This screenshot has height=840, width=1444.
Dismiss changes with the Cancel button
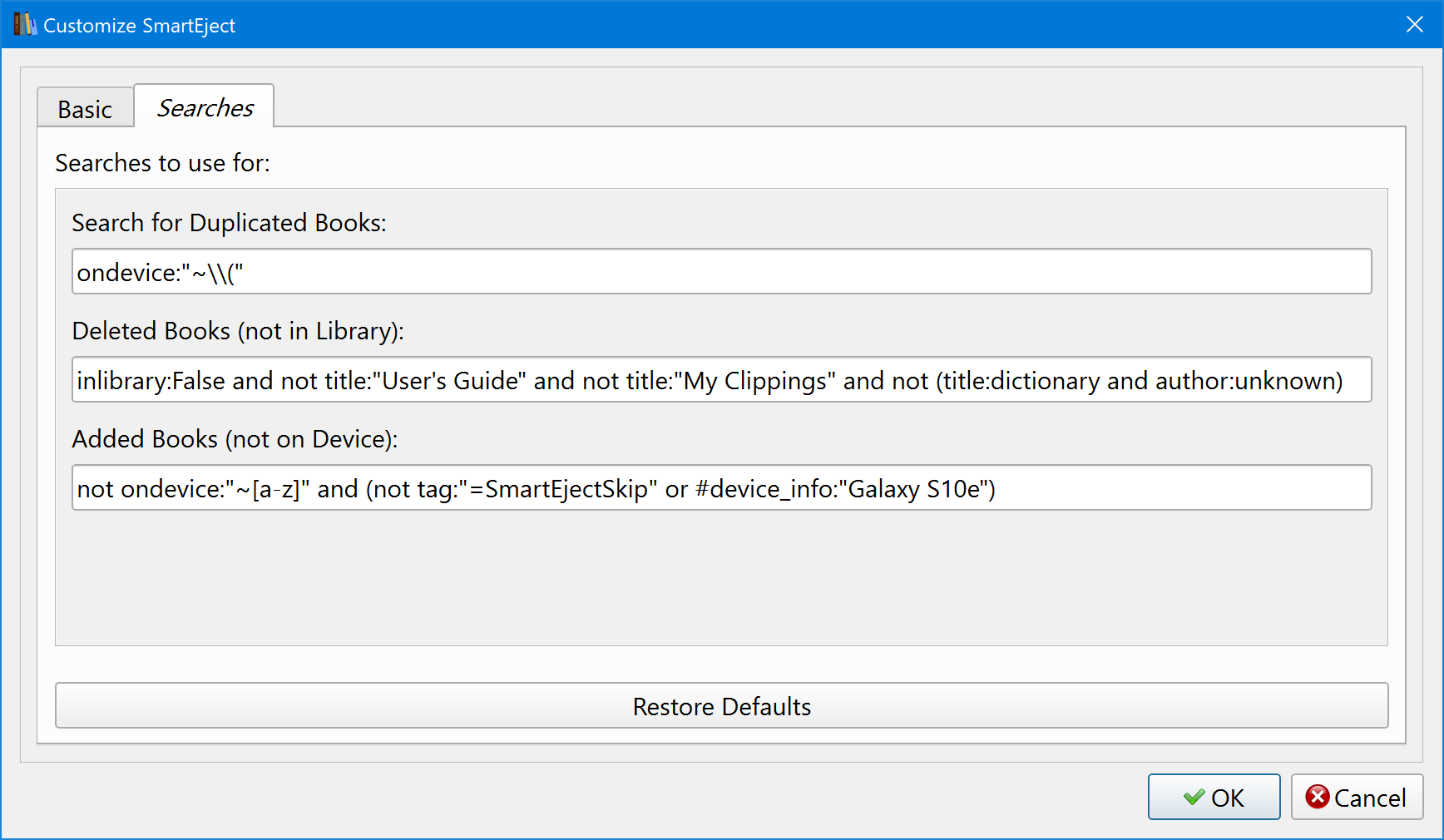point(1357,798)
